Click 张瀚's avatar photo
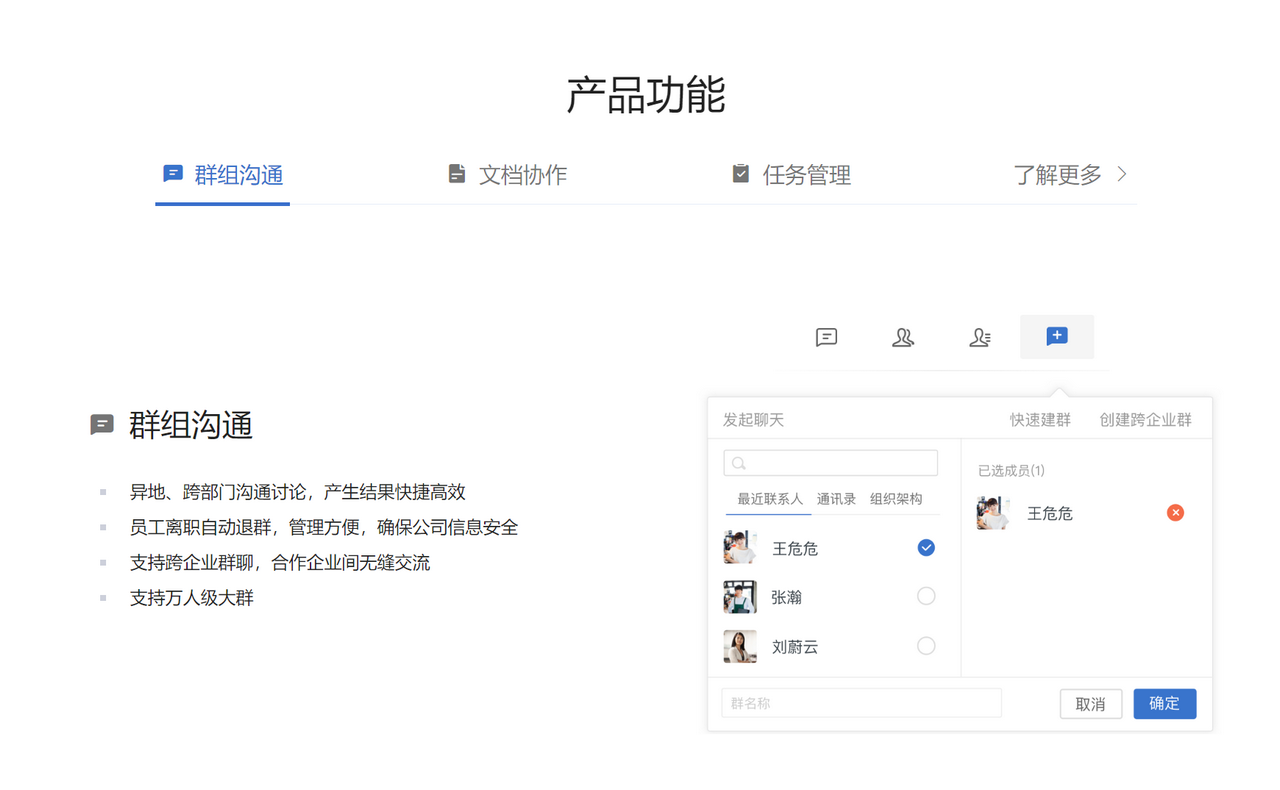1280x790 pixels. 740,597
